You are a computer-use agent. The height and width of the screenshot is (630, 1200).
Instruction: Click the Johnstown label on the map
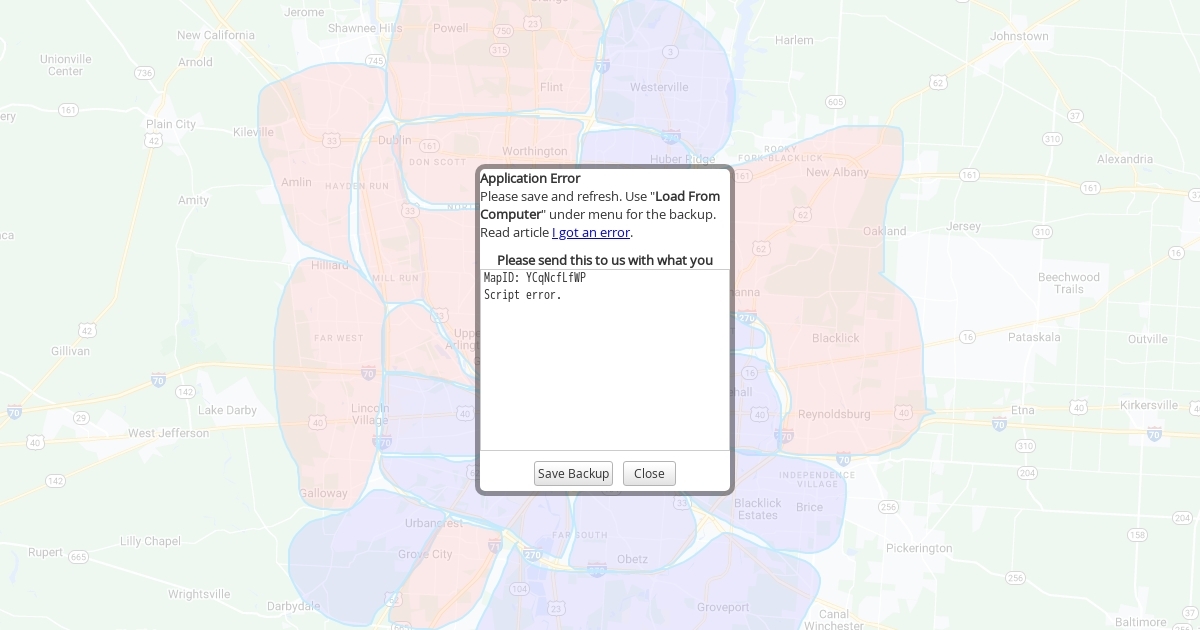(1019, 36)
